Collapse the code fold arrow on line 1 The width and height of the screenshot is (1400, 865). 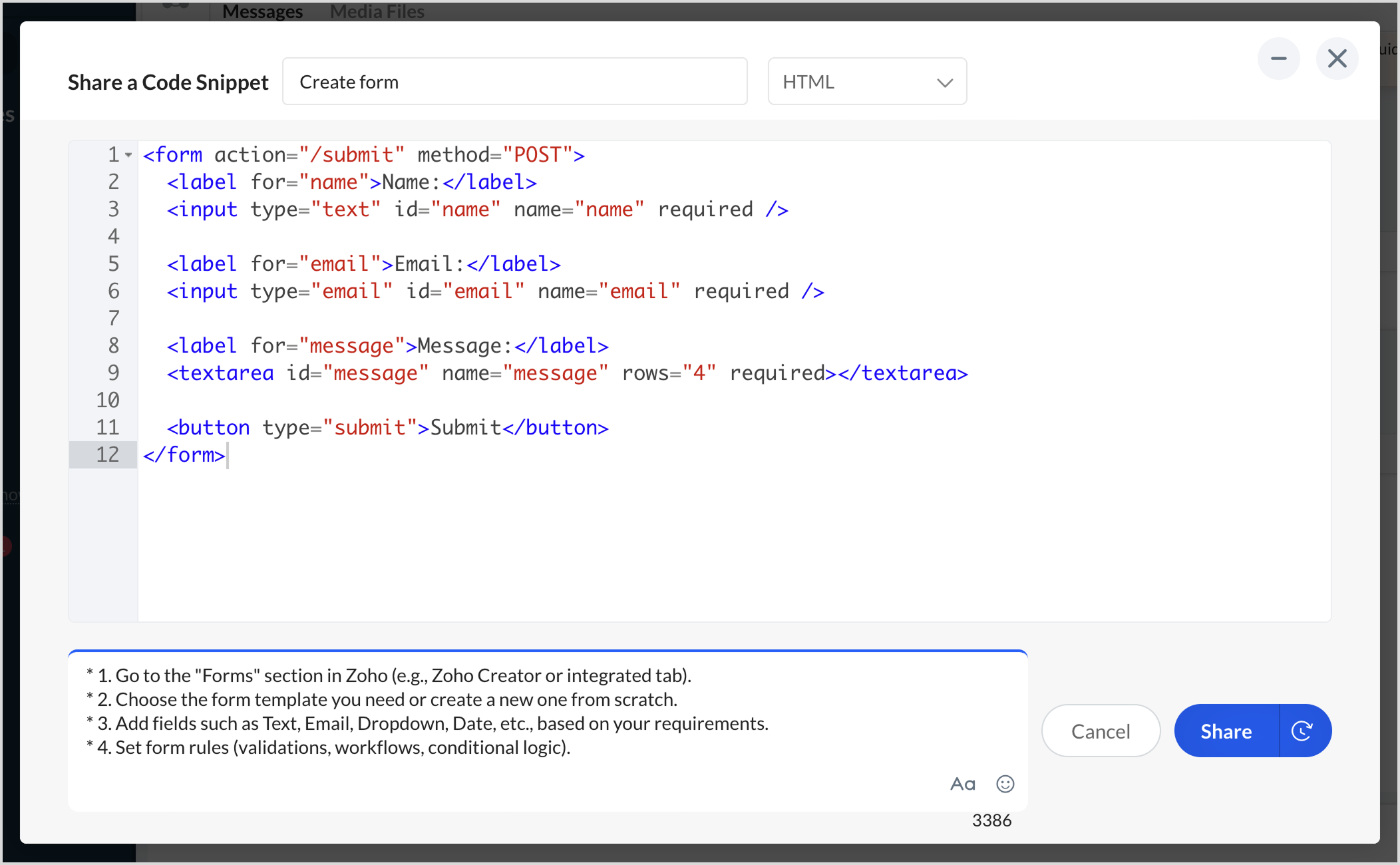click(x=129, y=155)
